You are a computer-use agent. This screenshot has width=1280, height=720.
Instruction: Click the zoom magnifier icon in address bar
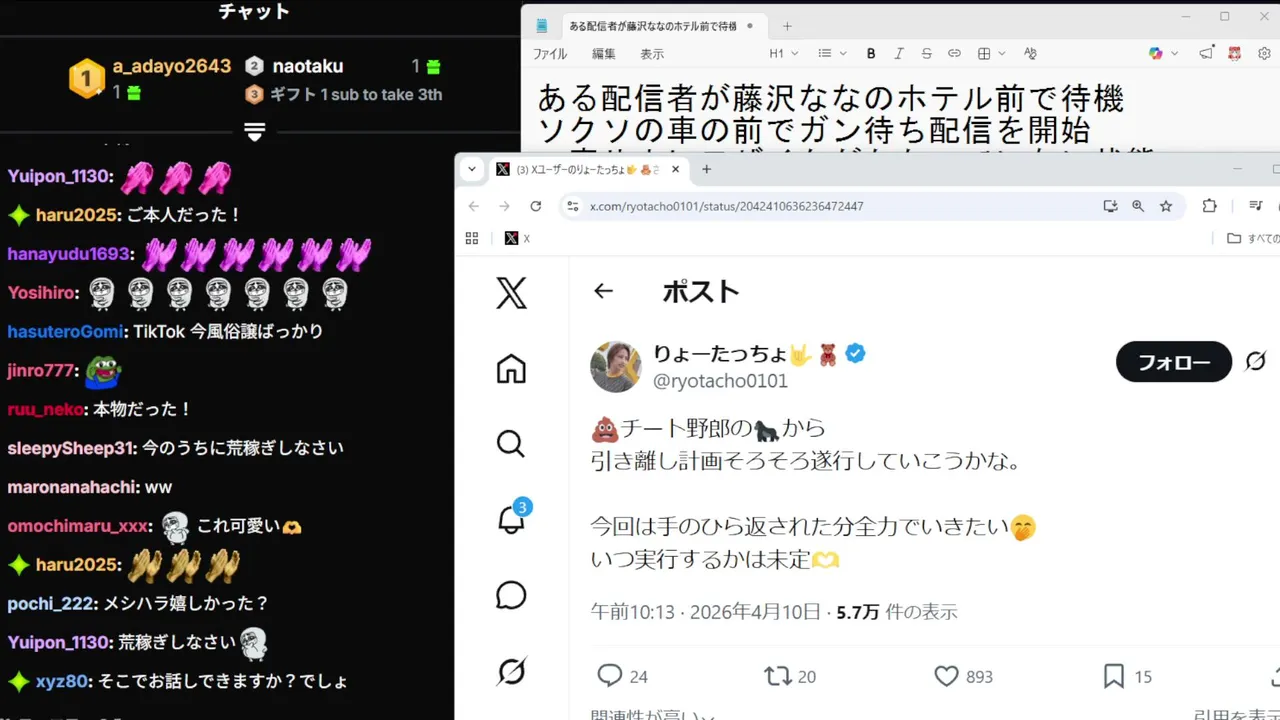click(1138, 206)
